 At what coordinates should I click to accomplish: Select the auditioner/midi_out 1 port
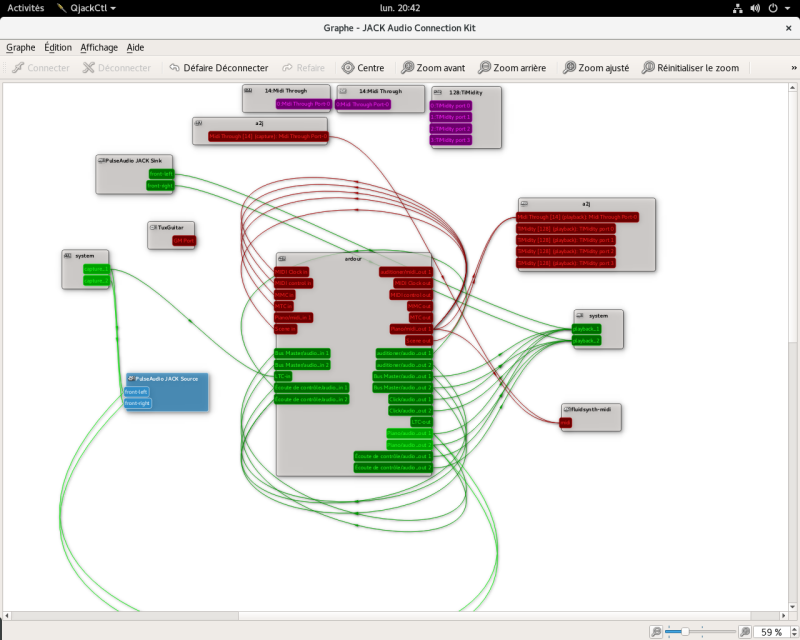coord(406,272)
